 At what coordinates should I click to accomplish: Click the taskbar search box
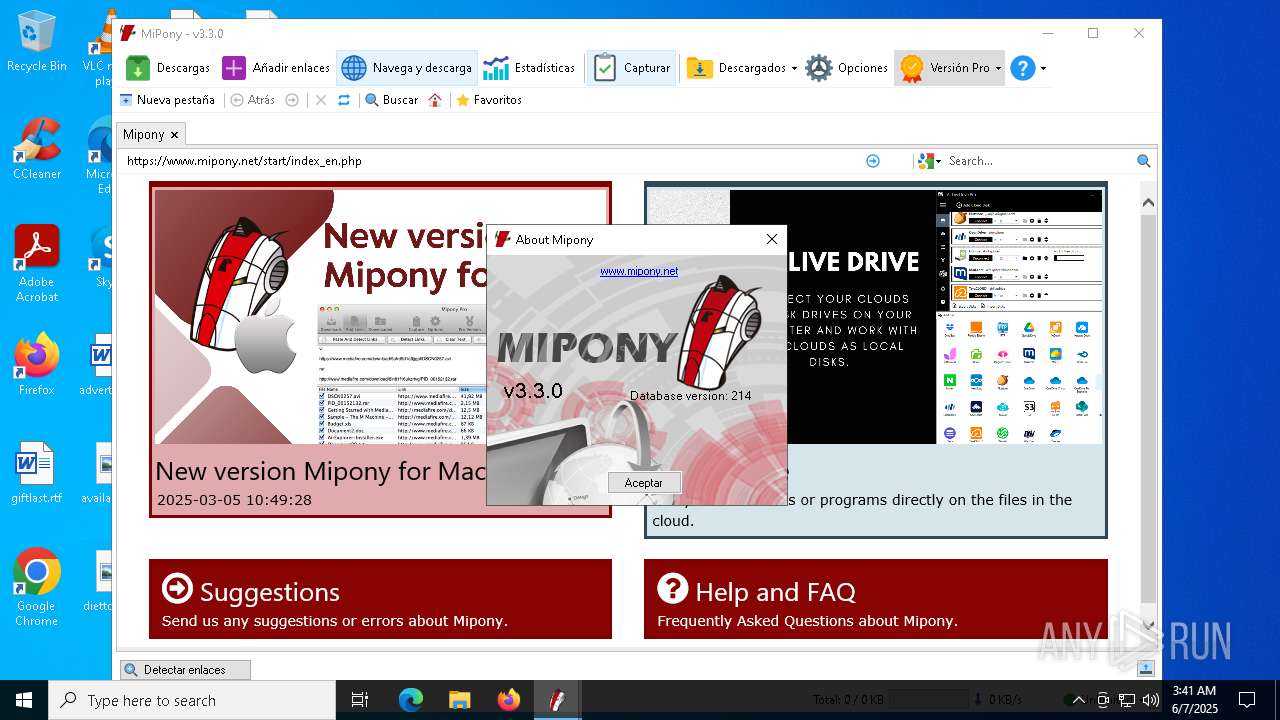[x=192, y=700]
